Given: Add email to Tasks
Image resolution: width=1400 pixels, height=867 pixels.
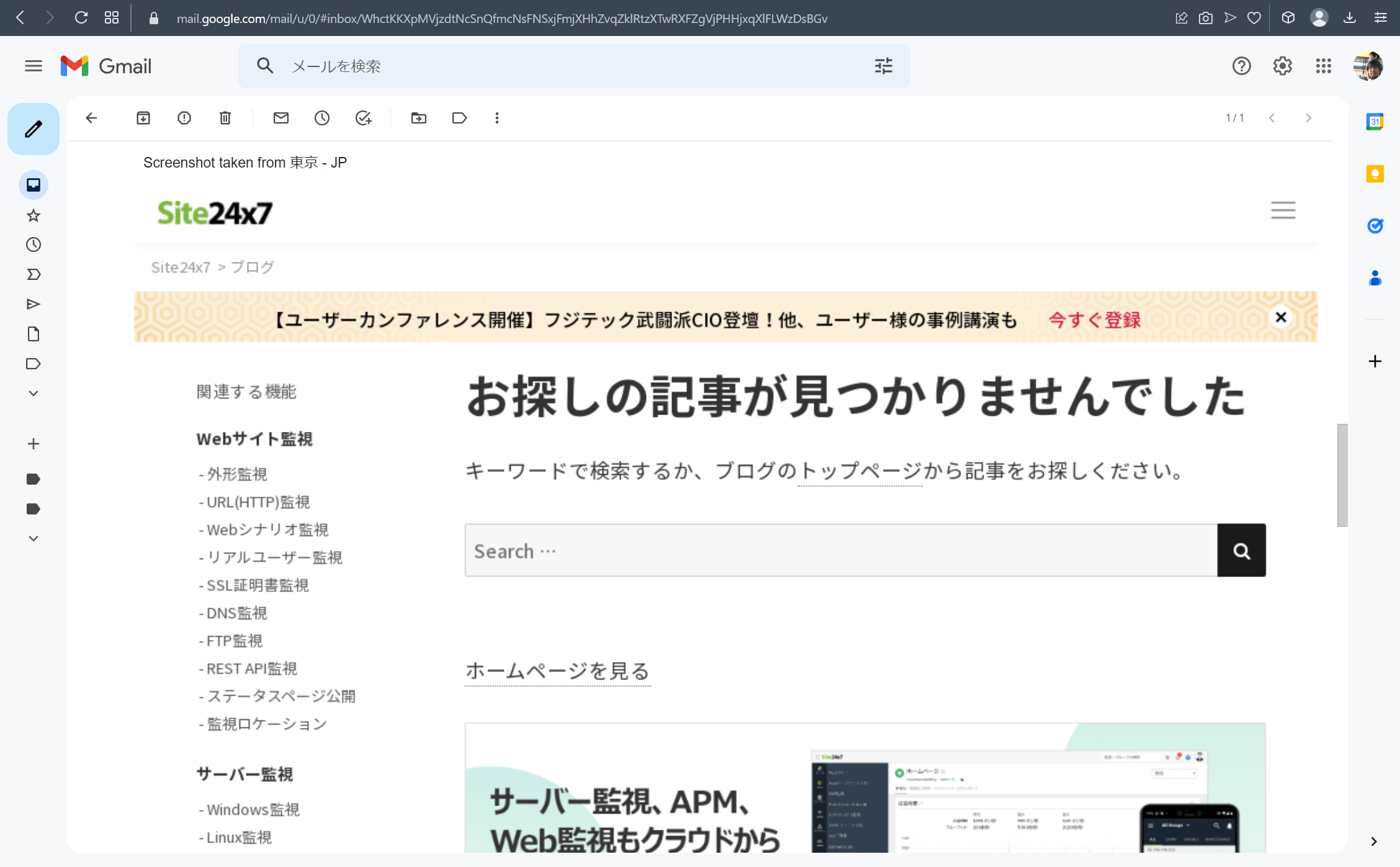Looking at the screenshot, I should click(363, 118).
